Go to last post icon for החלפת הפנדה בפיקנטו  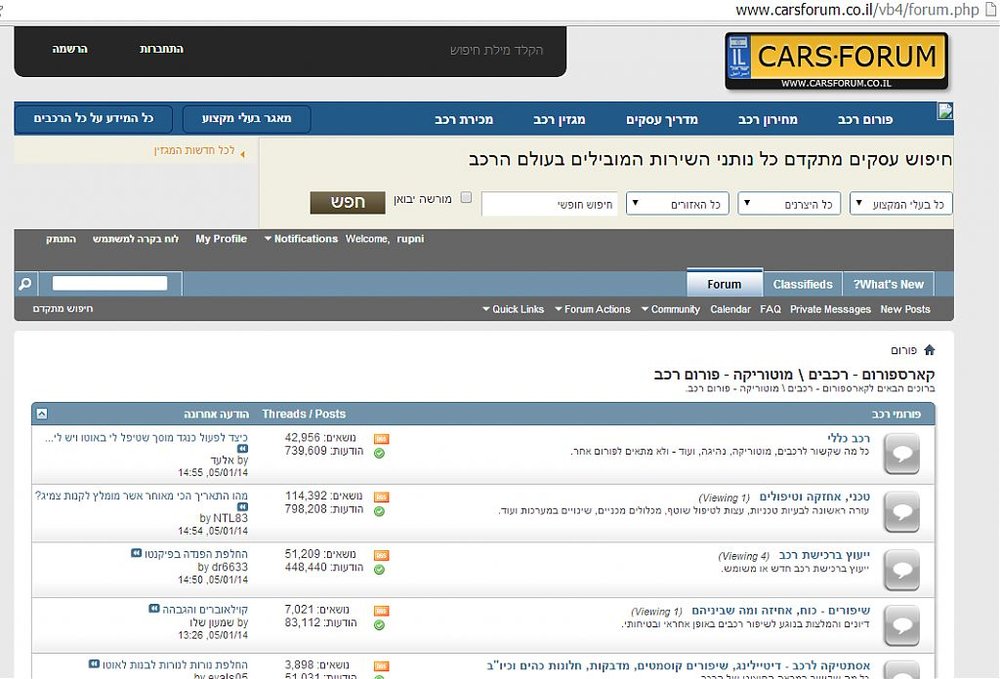tap(136, 553)
